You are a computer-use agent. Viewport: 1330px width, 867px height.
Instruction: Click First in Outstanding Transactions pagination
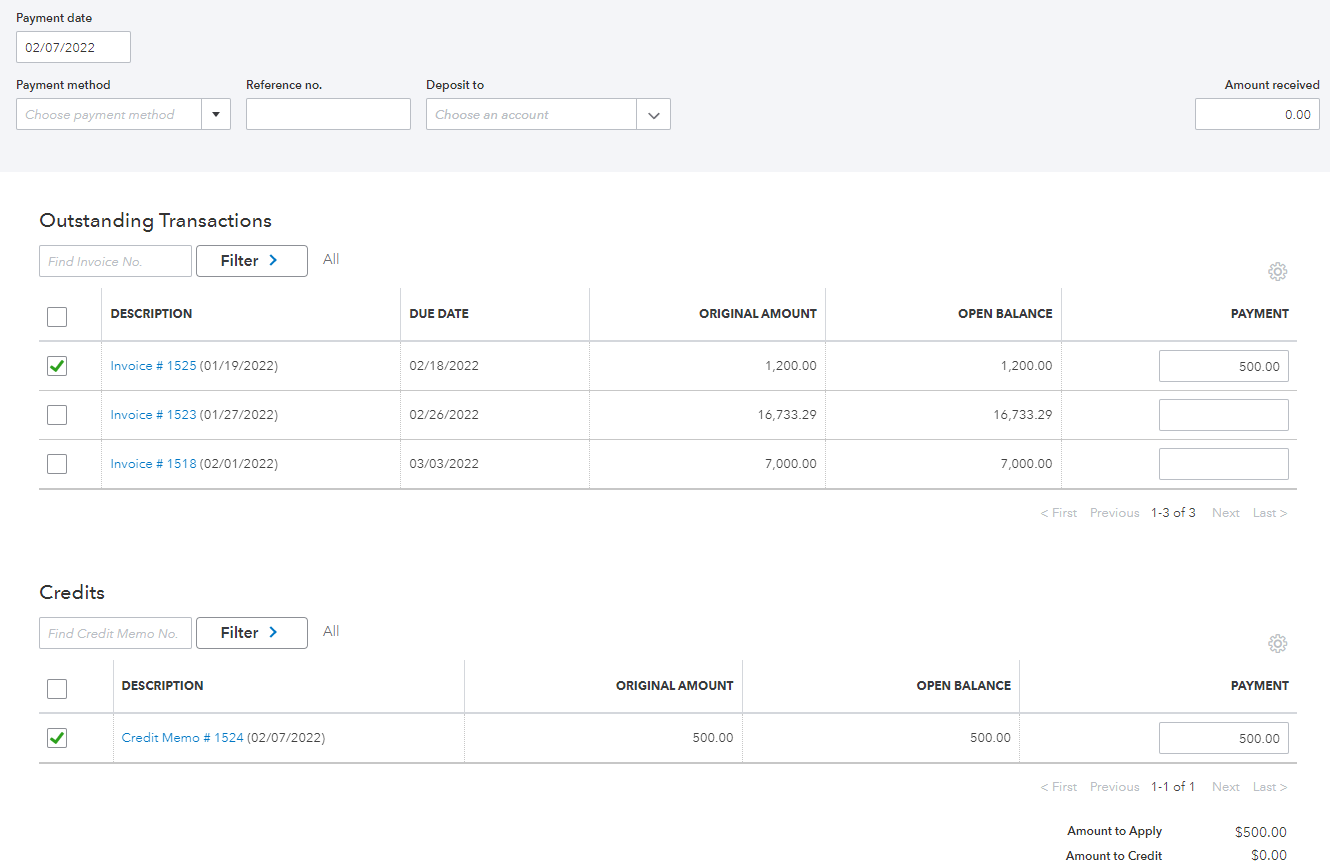[x=1058, y=512]
